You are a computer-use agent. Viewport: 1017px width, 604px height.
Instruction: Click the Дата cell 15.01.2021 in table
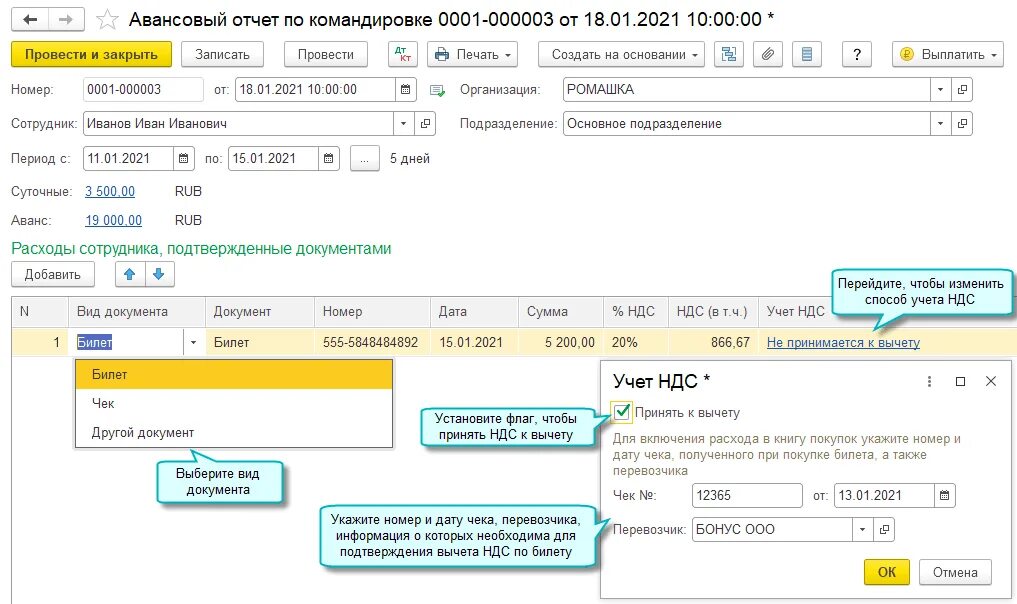475,343
